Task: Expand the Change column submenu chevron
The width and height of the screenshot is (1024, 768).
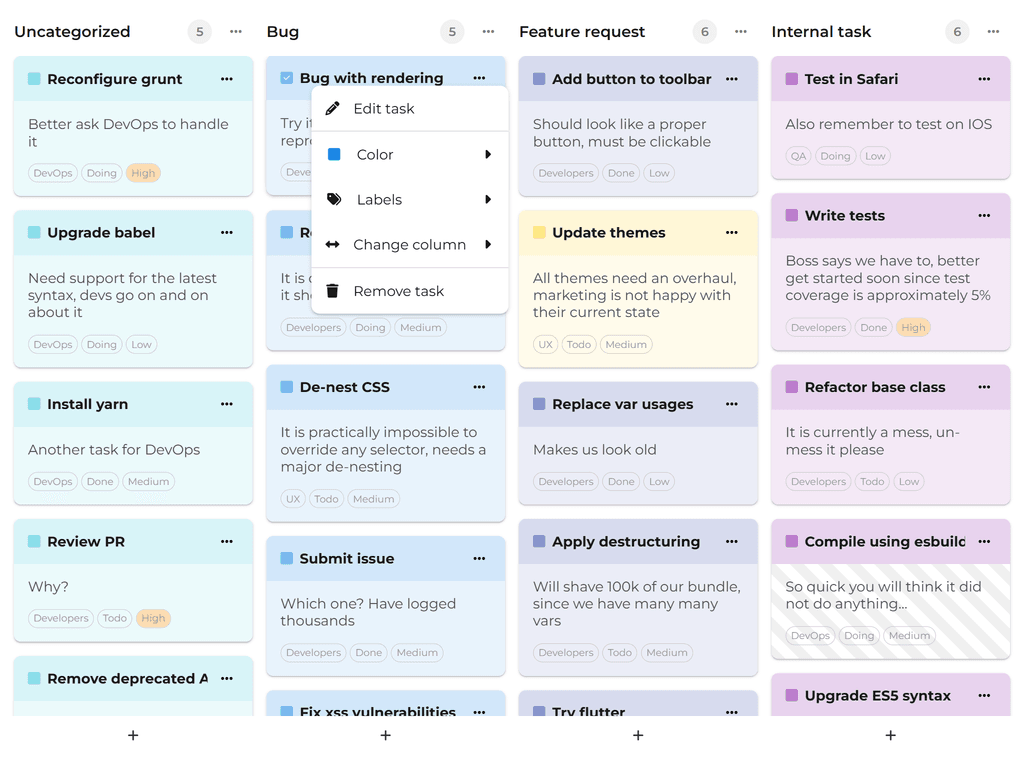Action: 489,245
